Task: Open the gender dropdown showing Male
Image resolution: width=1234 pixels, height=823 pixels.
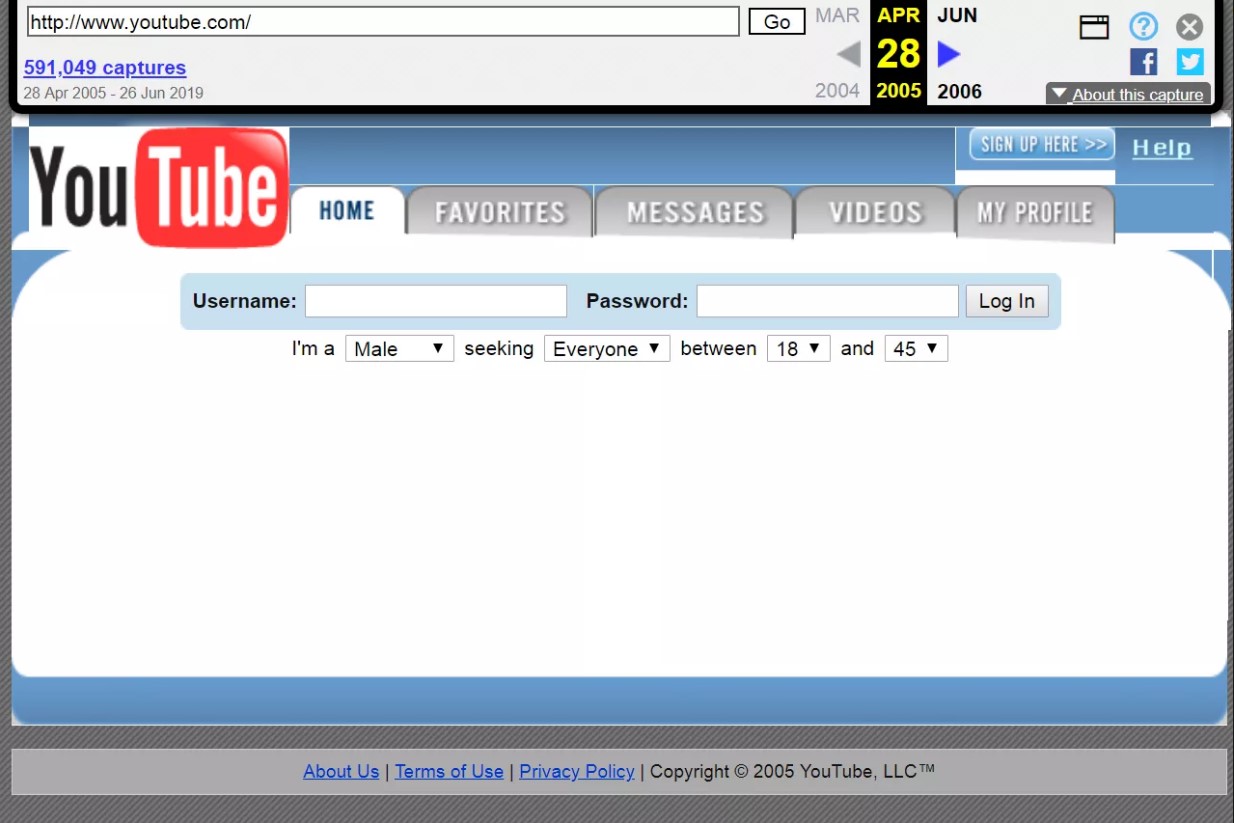Action: 399,348
